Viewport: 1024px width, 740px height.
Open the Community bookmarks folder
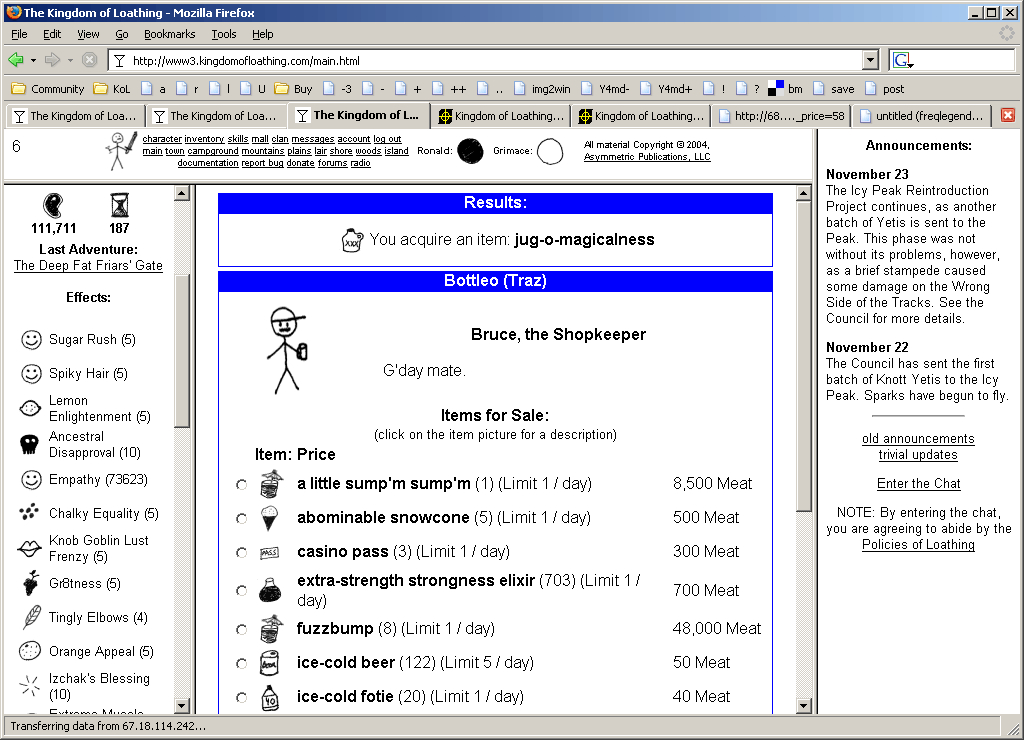tap(48, 89)
